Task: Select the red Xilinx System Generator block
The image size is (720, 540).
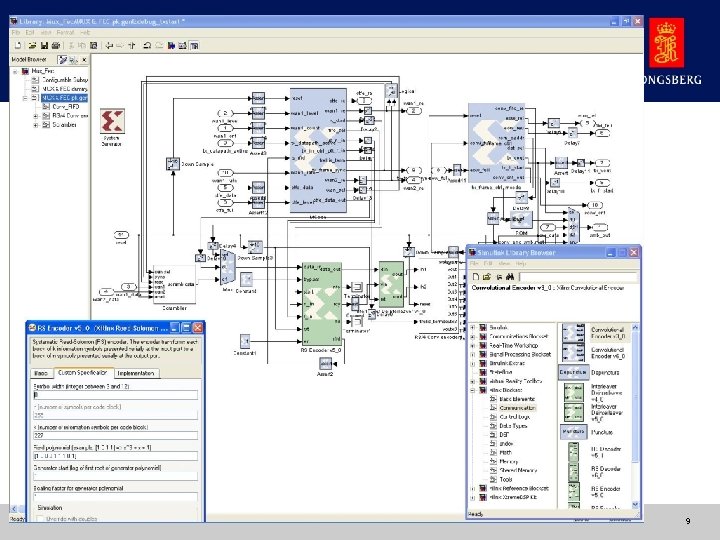Action: tap(112, 121)
